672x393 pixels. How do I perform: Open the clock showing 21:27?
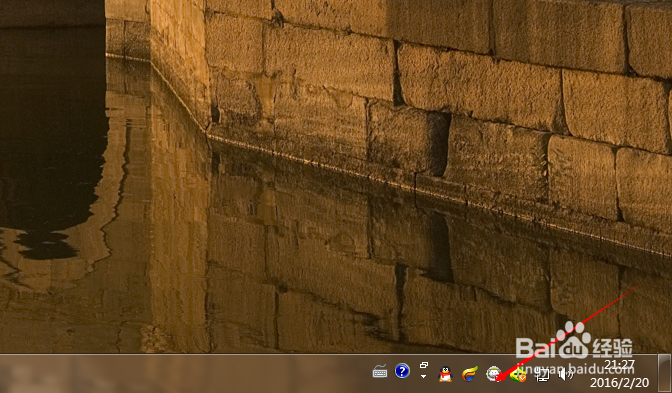pyautogui.click(x=619, y=365)
